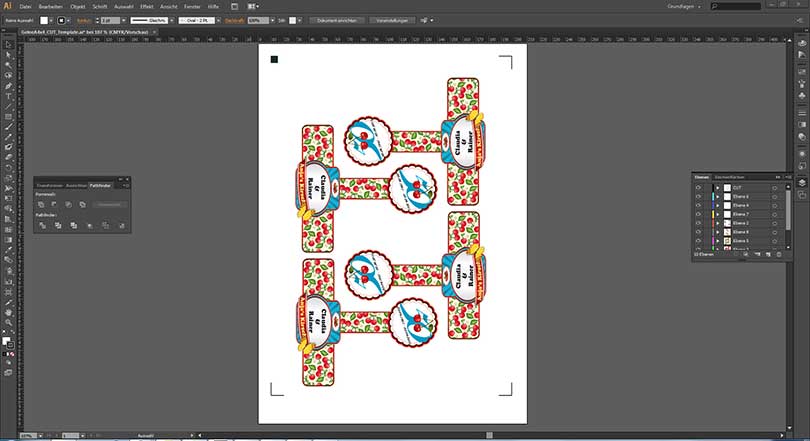Screen dimensions: 810x441
Task: Expand the CUT layer contents
Action: [717, 187]
